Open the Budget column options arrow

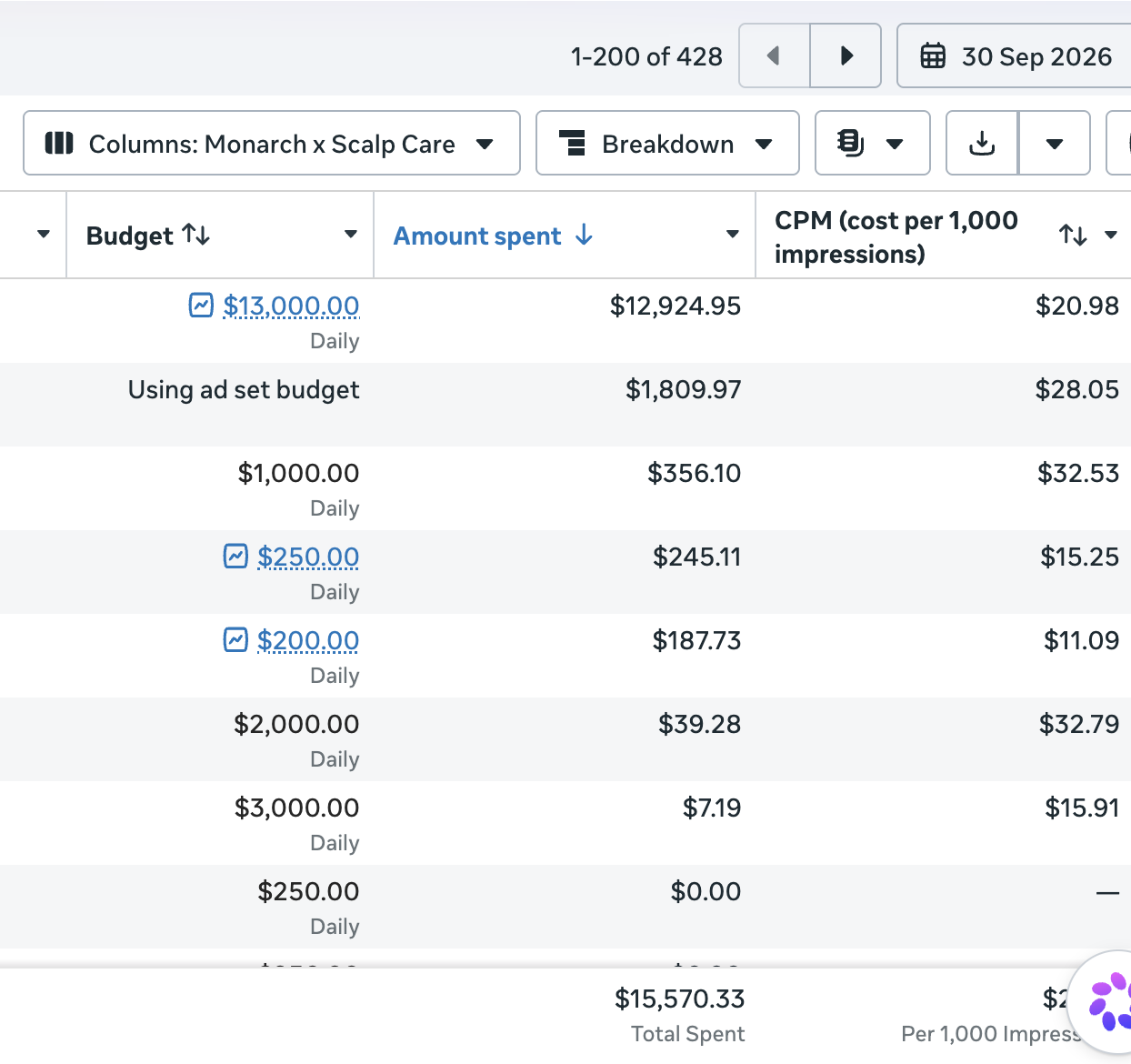point(351,235)
